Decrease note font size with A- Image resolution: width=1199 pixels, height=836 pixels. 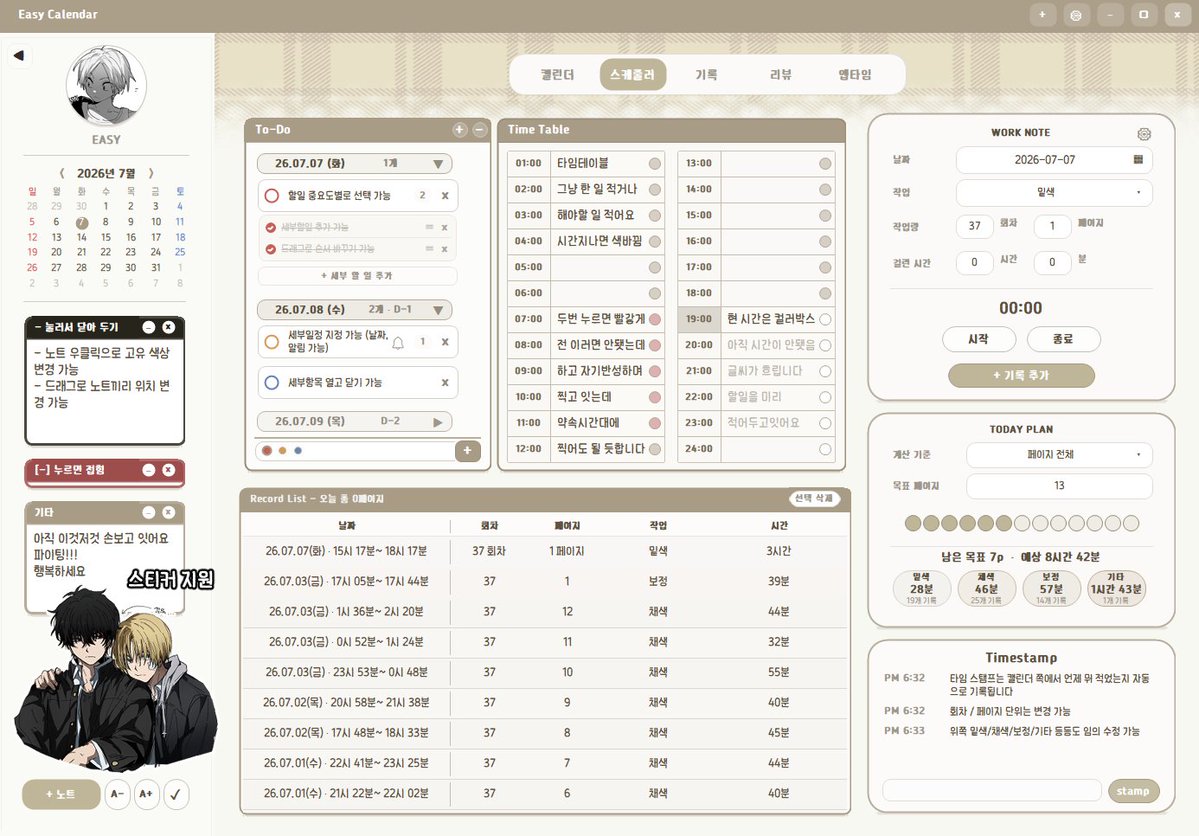pos(117,794)
